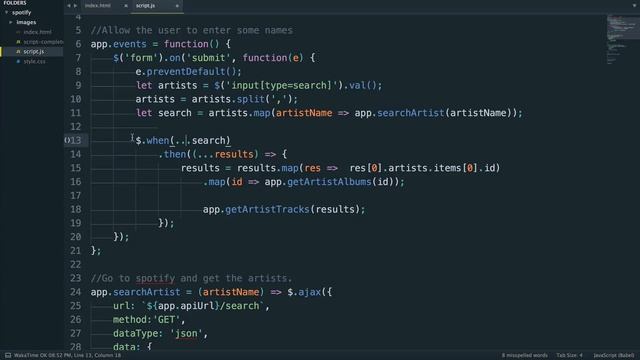Screen dimensions: 640x360
Task: Click artists.split on line 10
Action: 228,99
